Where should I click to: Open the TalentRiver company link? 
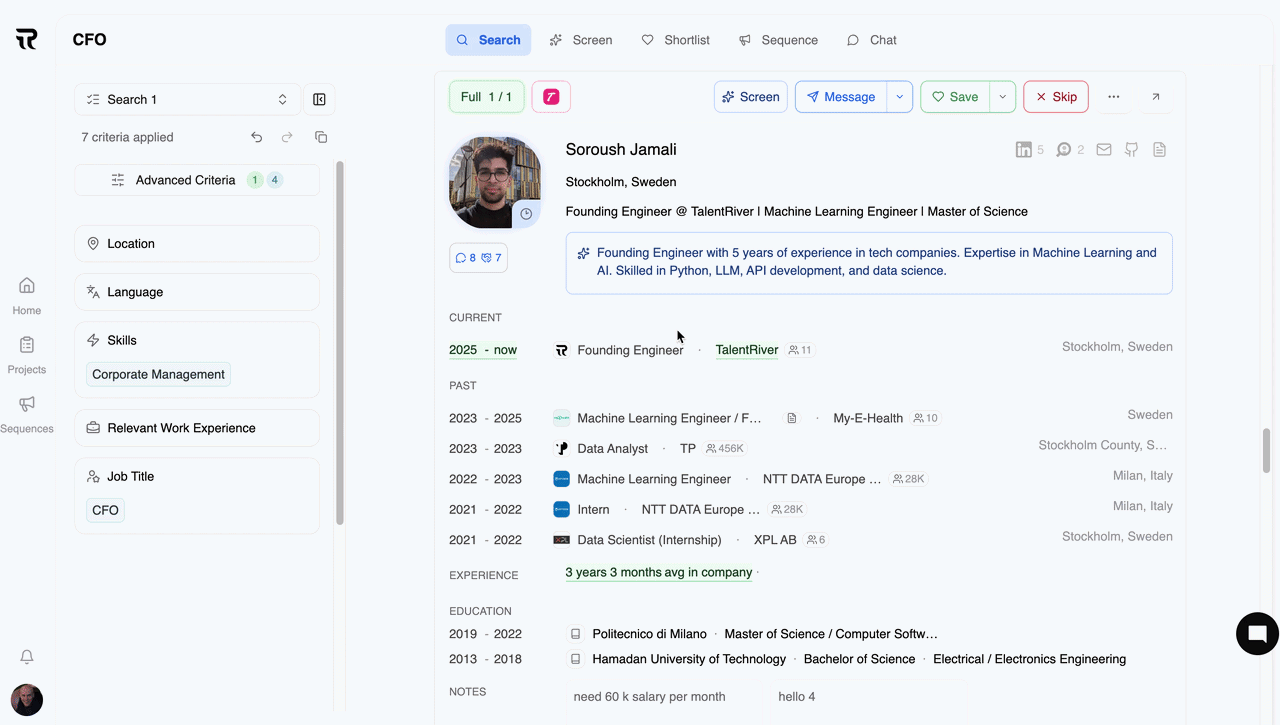point(747,350)
